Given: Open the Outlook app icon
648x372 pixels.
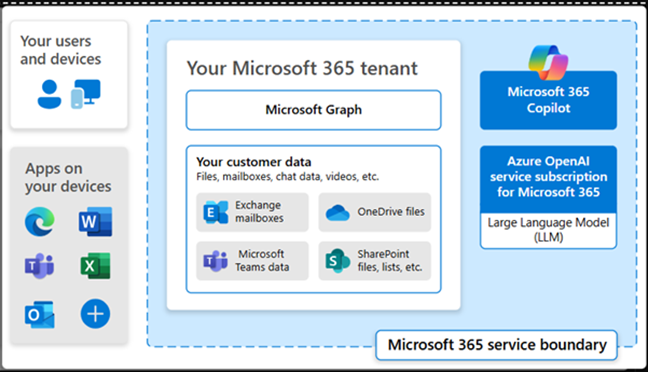Looking at the screenshot, I should [x=39, y=315].
